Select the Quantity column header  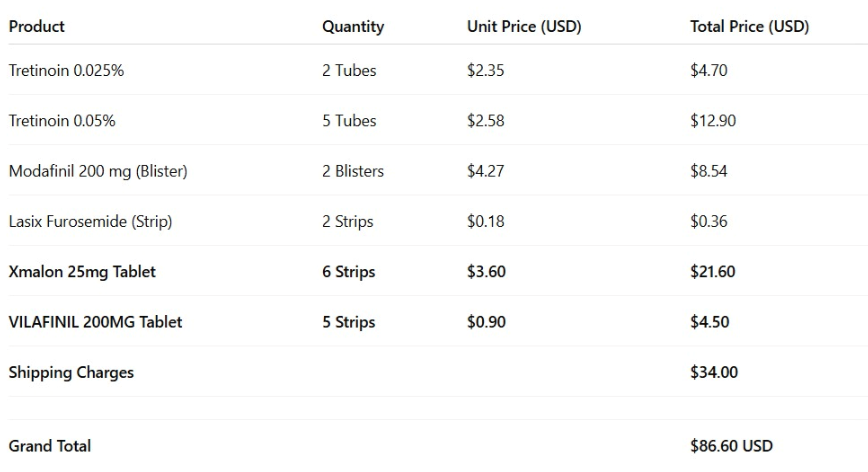coord(353,27)
